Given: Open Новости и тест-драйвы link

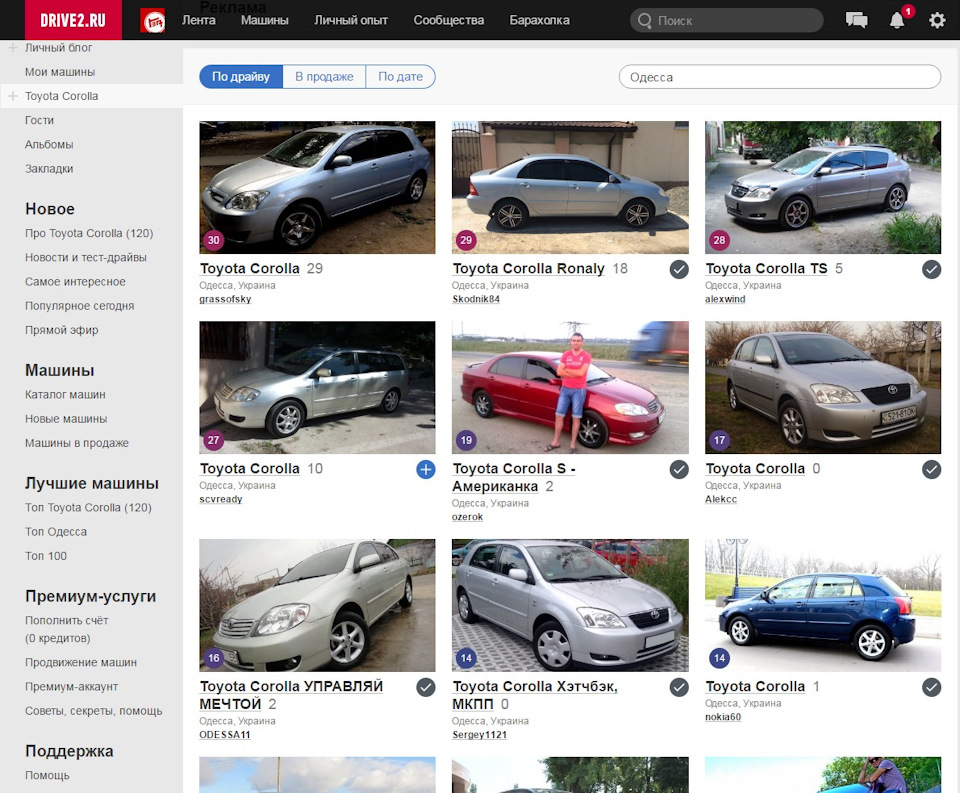Looking at the screenshot, I should [86, 257].
